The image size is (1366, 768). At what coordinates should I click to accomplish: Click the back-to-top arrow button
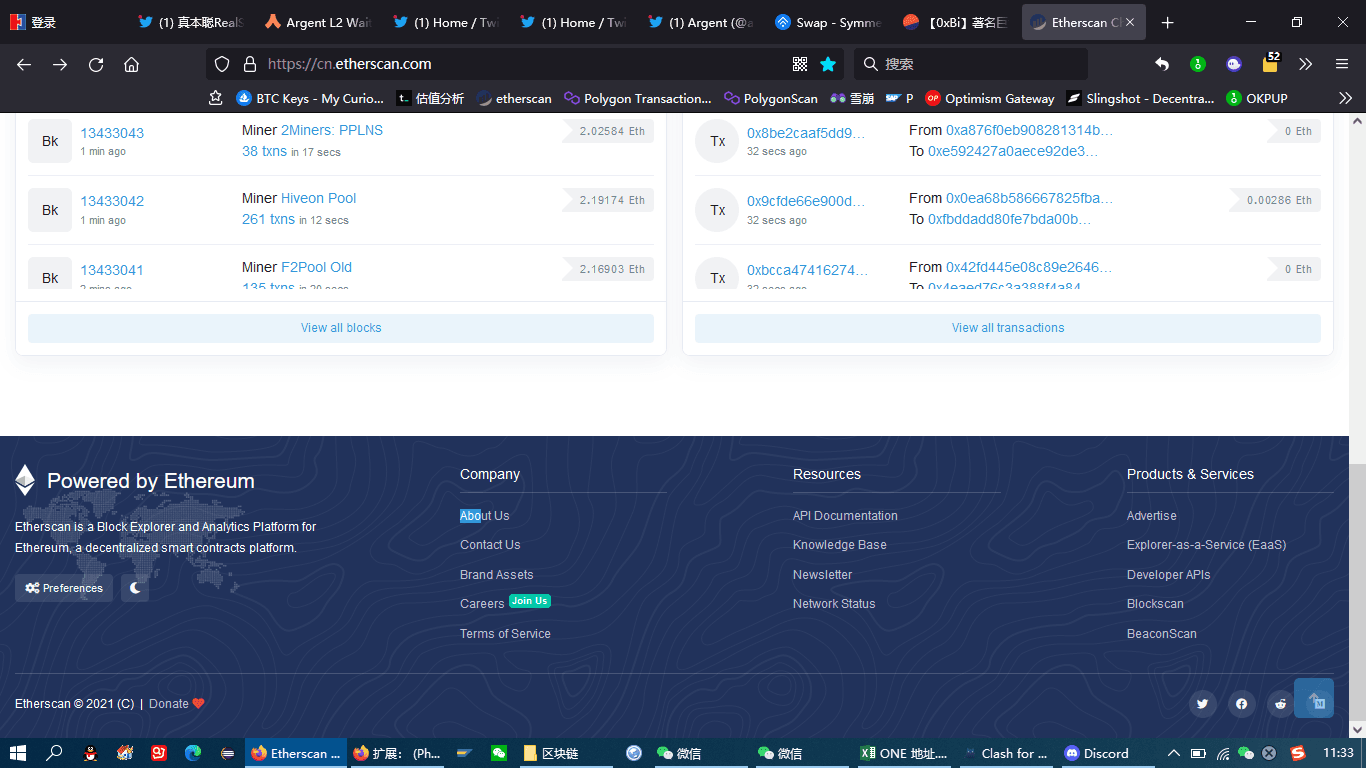[x=1314, y=698]
